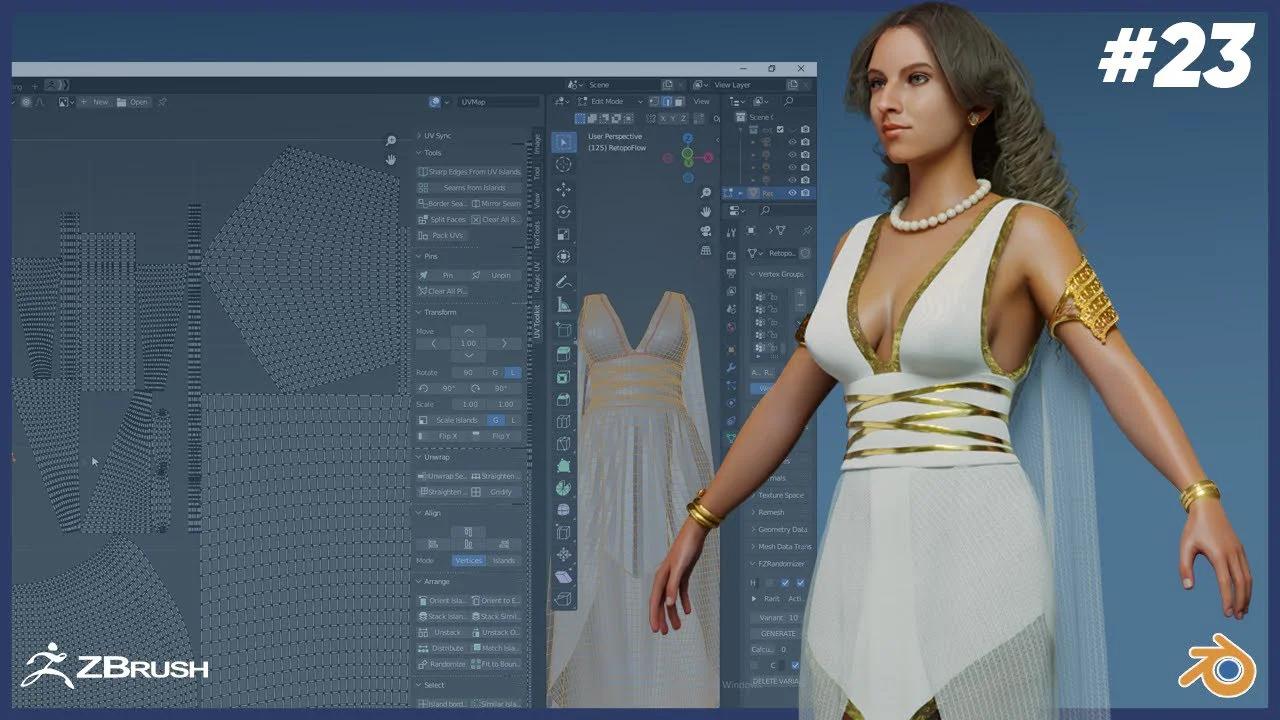
Task: Toggle camera render icon on the selected object
Action: 805,192
